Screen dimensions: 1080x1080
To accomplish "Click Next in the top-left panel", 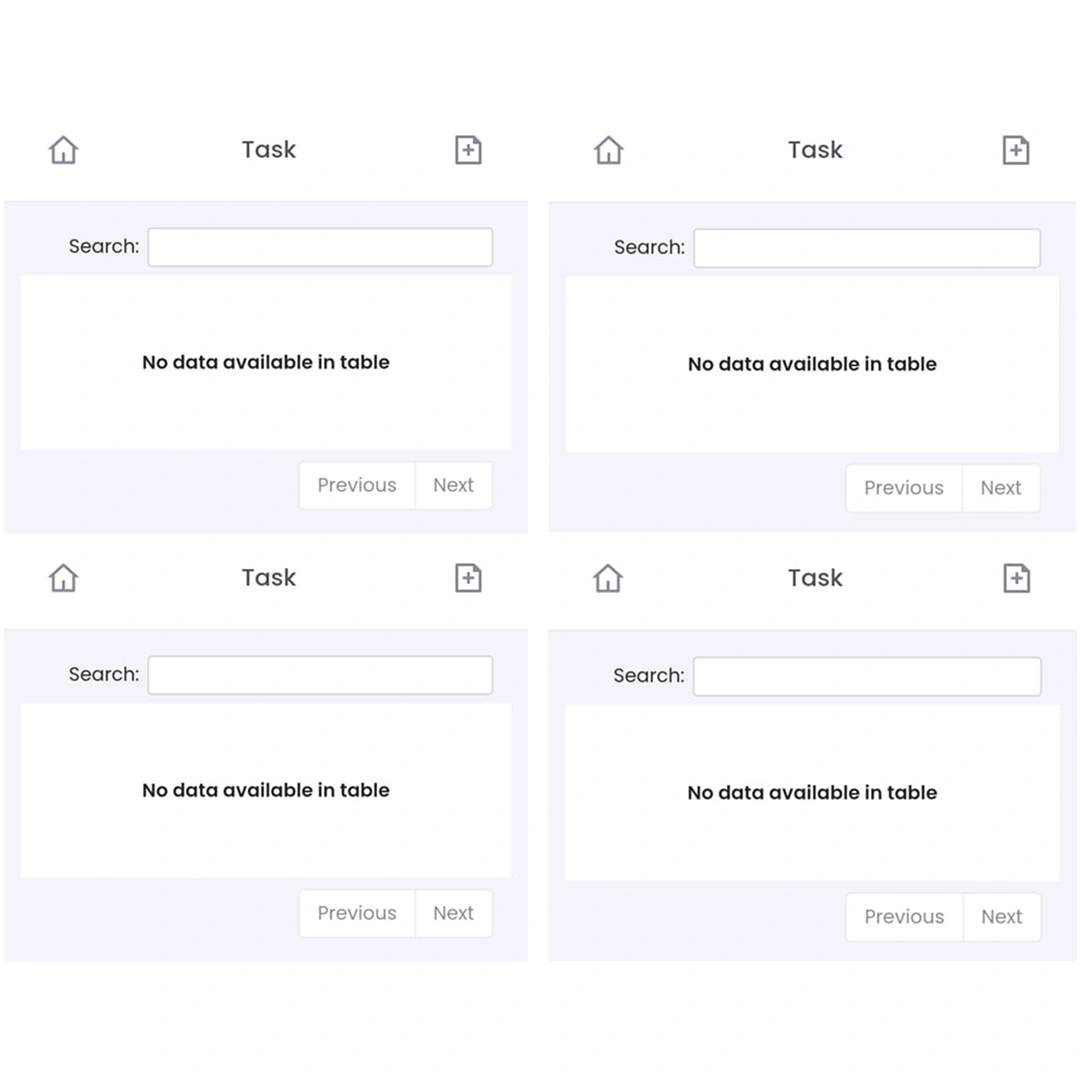I will tap(453, 486).
